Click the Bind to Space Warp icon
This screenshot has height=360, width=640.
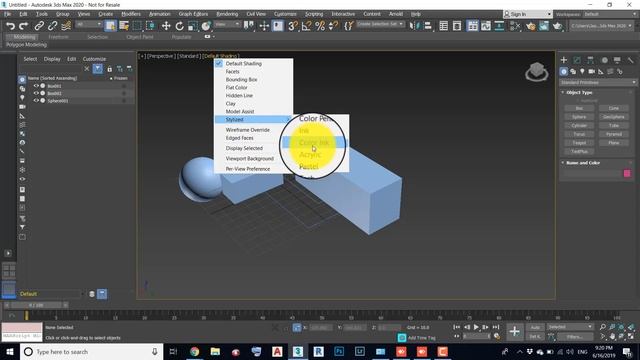click(x=66, y=26)
